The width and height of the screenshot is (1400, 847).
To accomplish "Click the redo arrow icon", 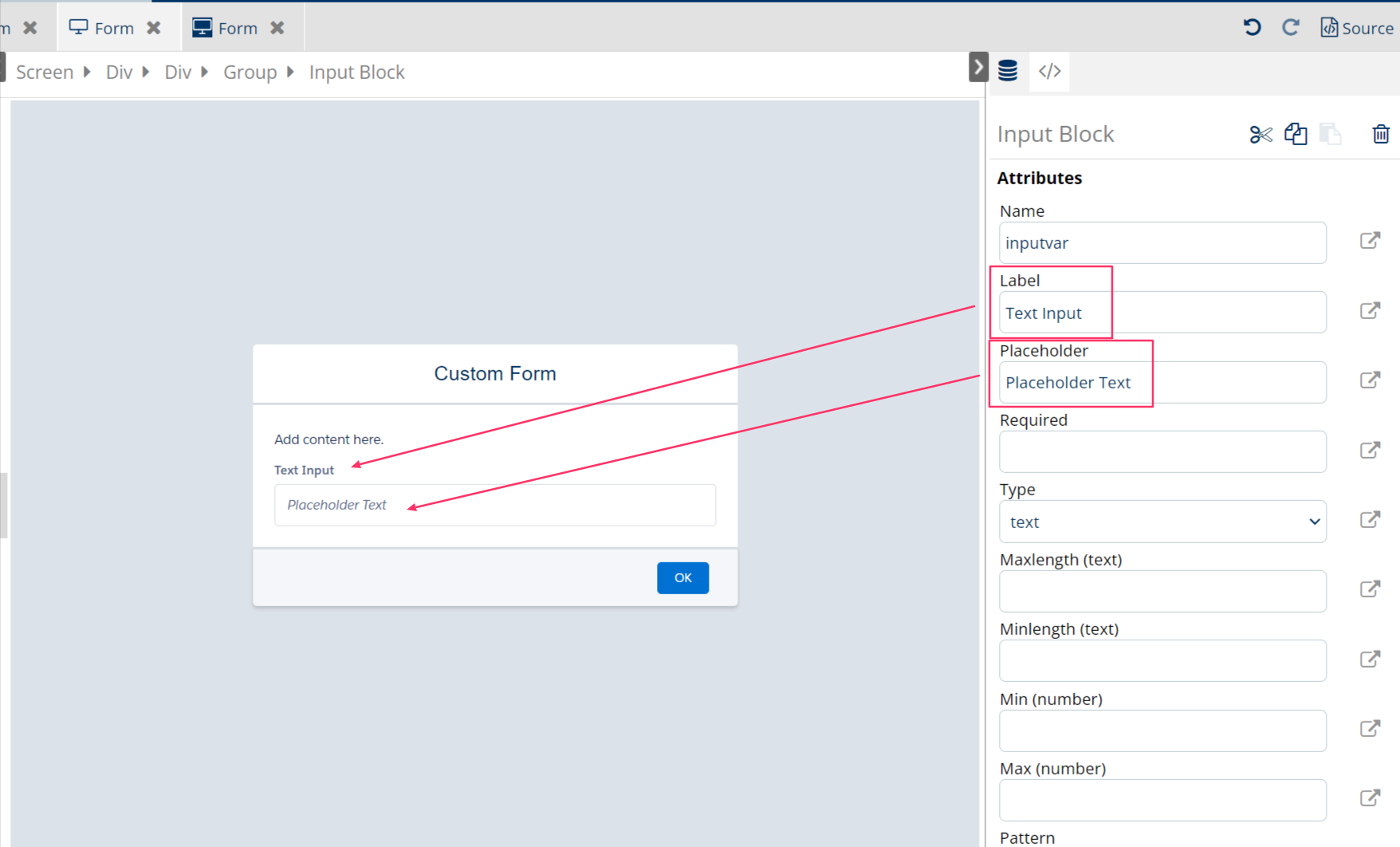I will coord(1290,28).
